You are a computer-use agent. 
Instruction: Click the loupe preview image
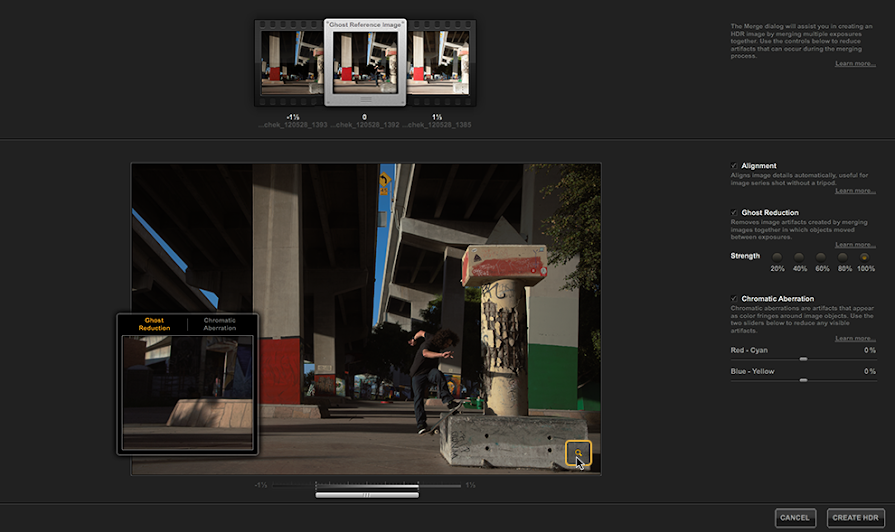[187, 393]
